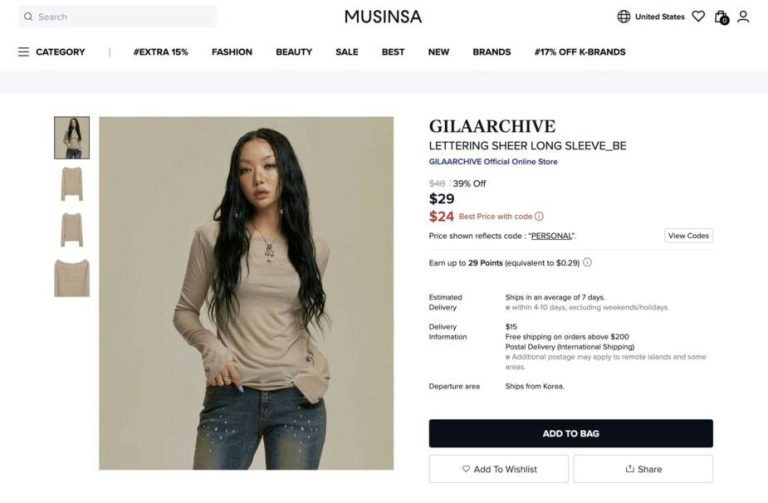The width and height of the screenshot is (768, 503).
Task: Click the ADD TO BAG button
Action: (x=571, y=433)
